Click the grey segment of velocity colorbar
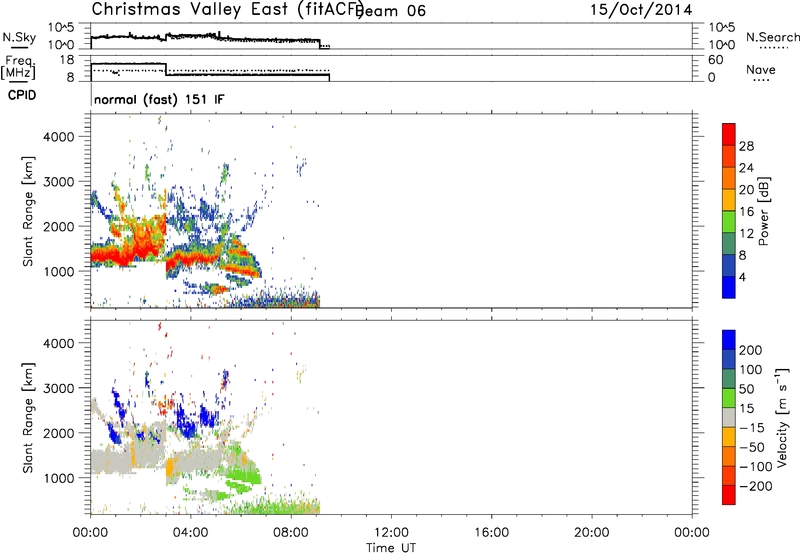Image resolution: width=800 pixels, height=554 pixels. coord(729,418)
